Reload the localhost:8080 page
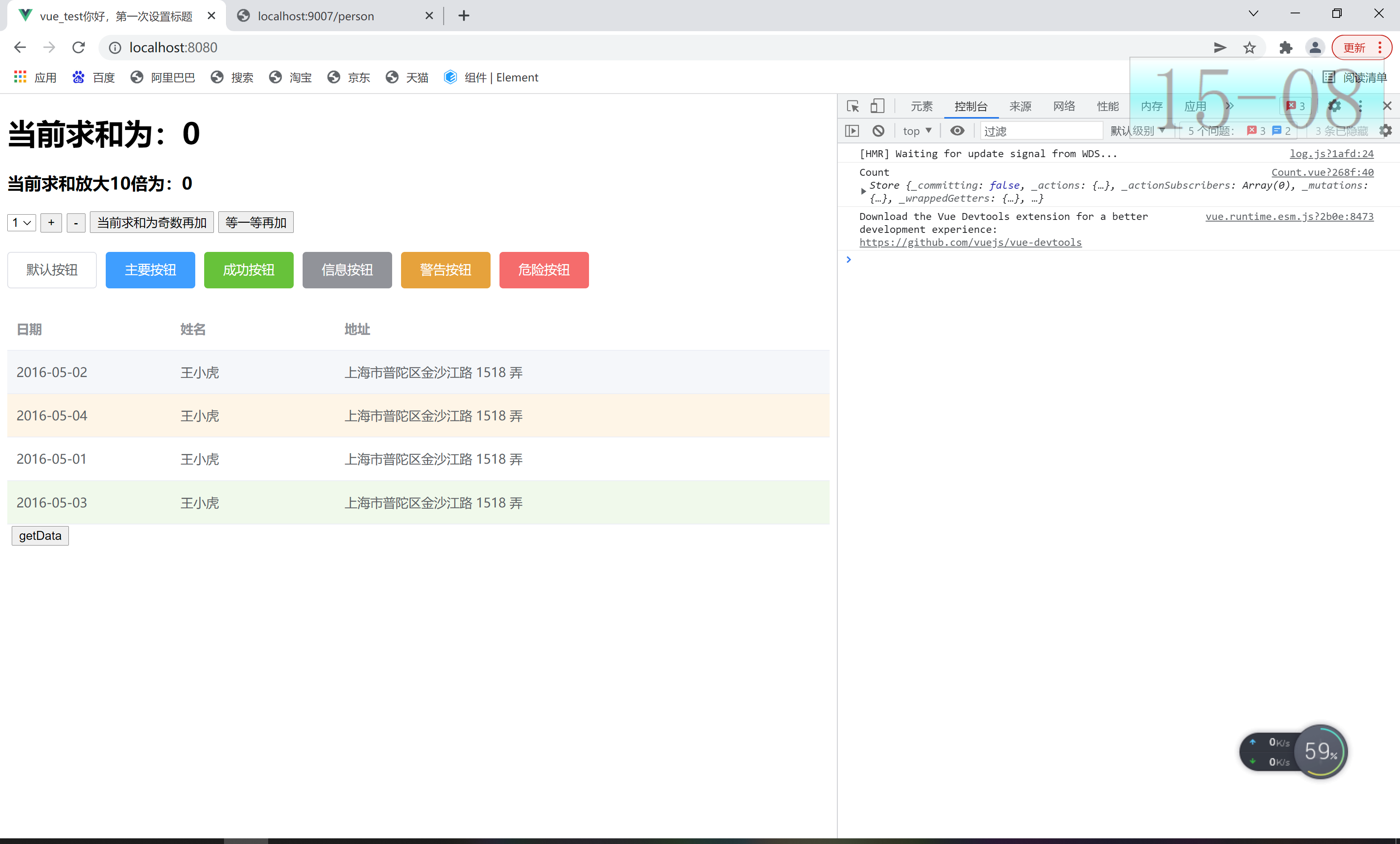This screenshot has height=844, width=1400. tap(79, 47)
